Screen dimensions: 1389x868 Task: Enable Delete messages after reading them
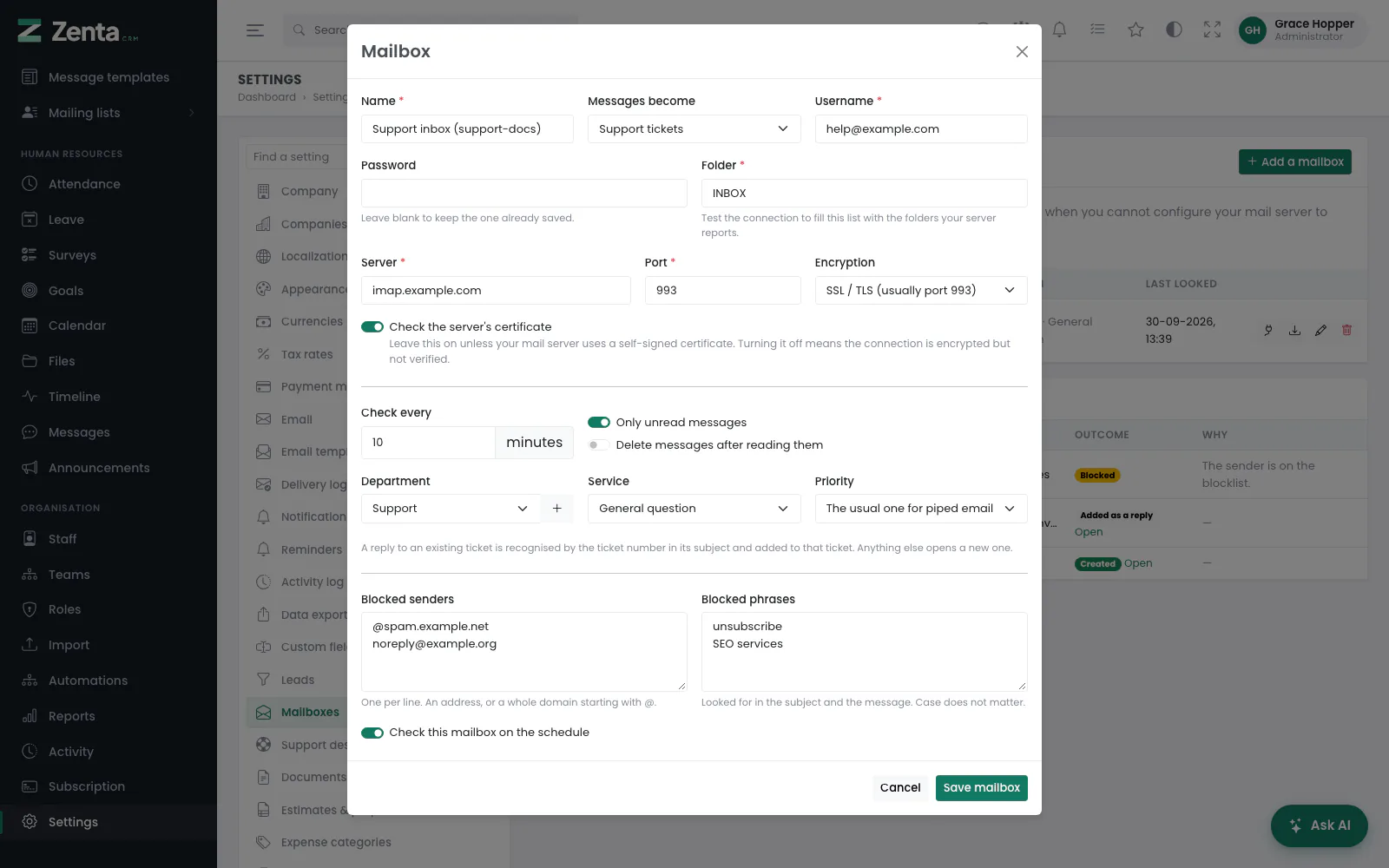point(599,445)
